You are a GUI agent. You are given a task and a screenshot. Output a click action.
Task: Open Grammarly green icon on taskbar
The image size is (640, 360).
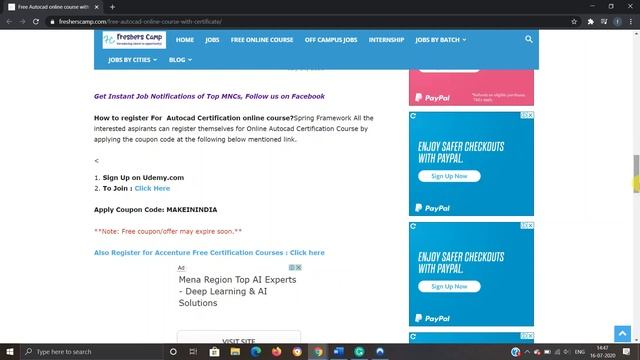click(359, 351)
